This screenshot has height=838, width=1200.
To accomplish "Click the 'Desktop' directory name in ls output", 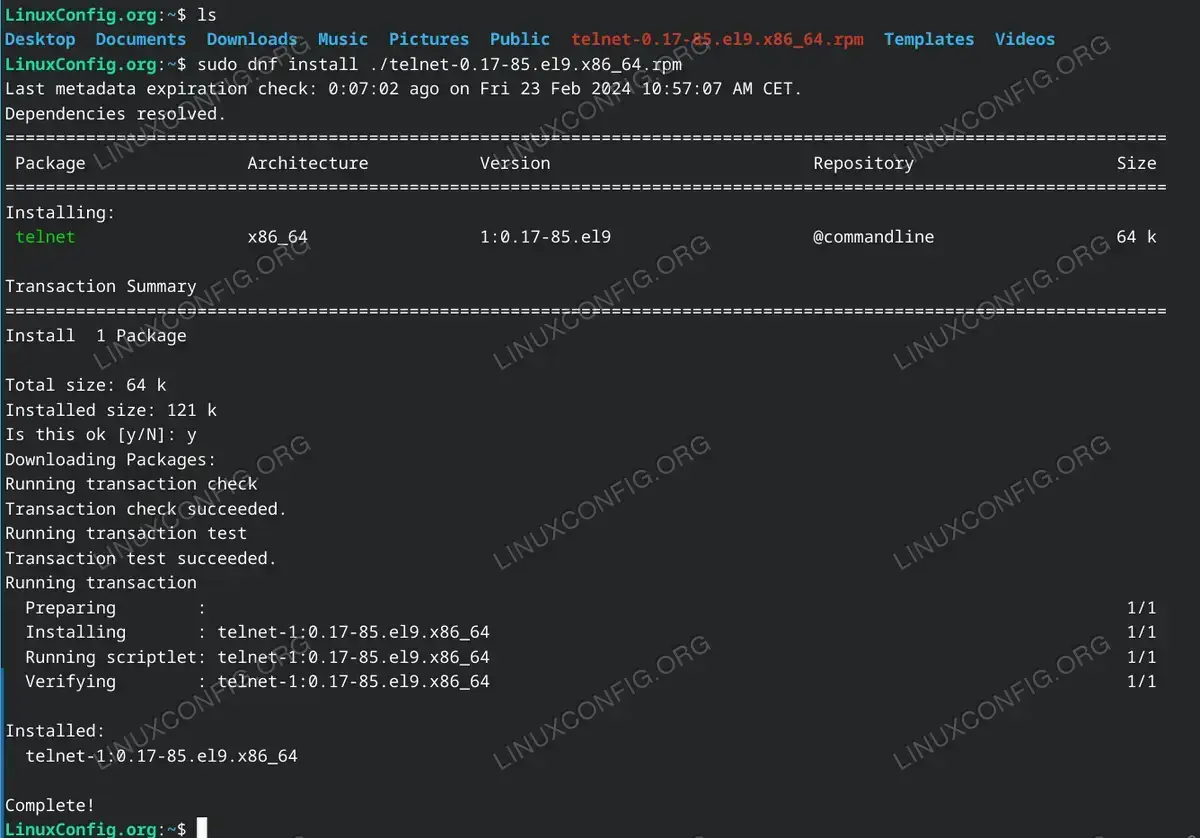I will coord(40,39).
